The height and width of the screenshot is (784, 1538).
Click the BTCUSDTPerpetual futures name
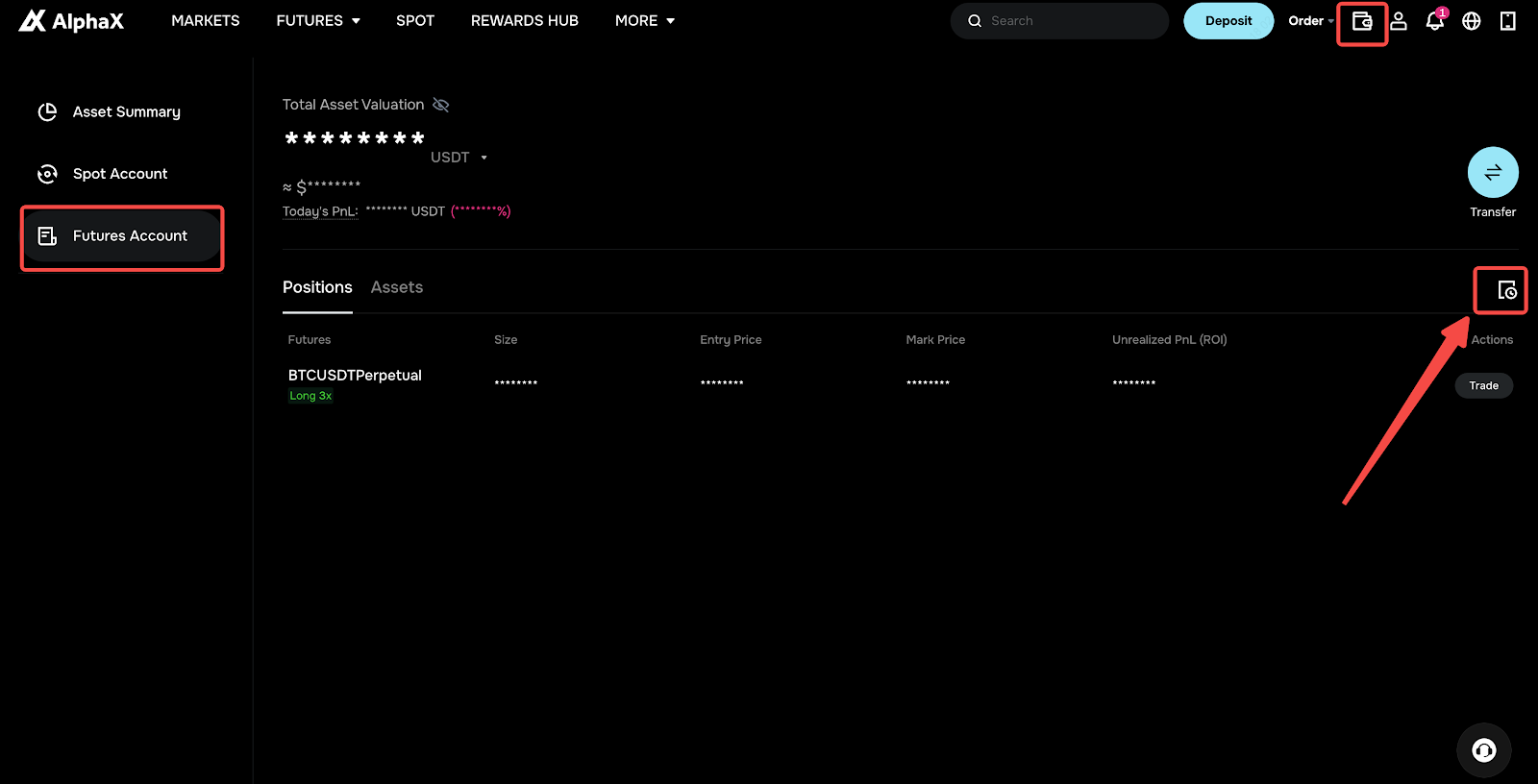pyautogui.click(x=355, y=376)
